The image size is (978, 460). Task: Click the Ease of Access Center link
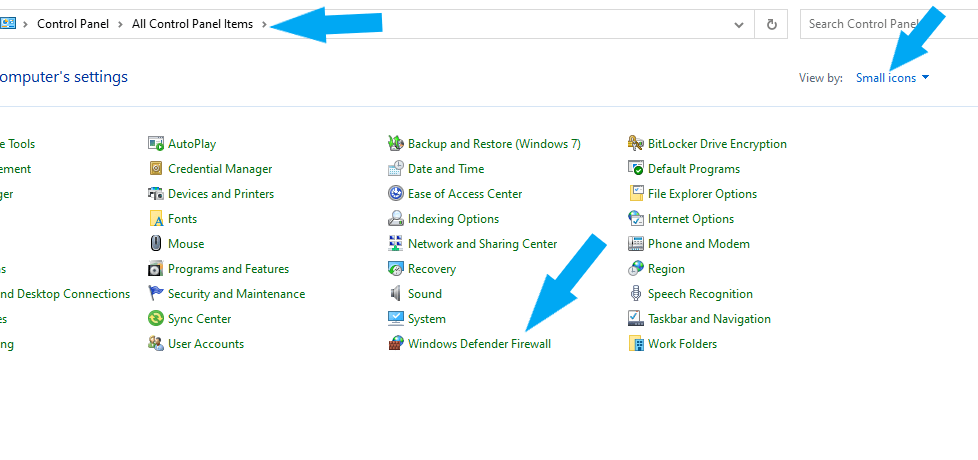pos(465,194)
